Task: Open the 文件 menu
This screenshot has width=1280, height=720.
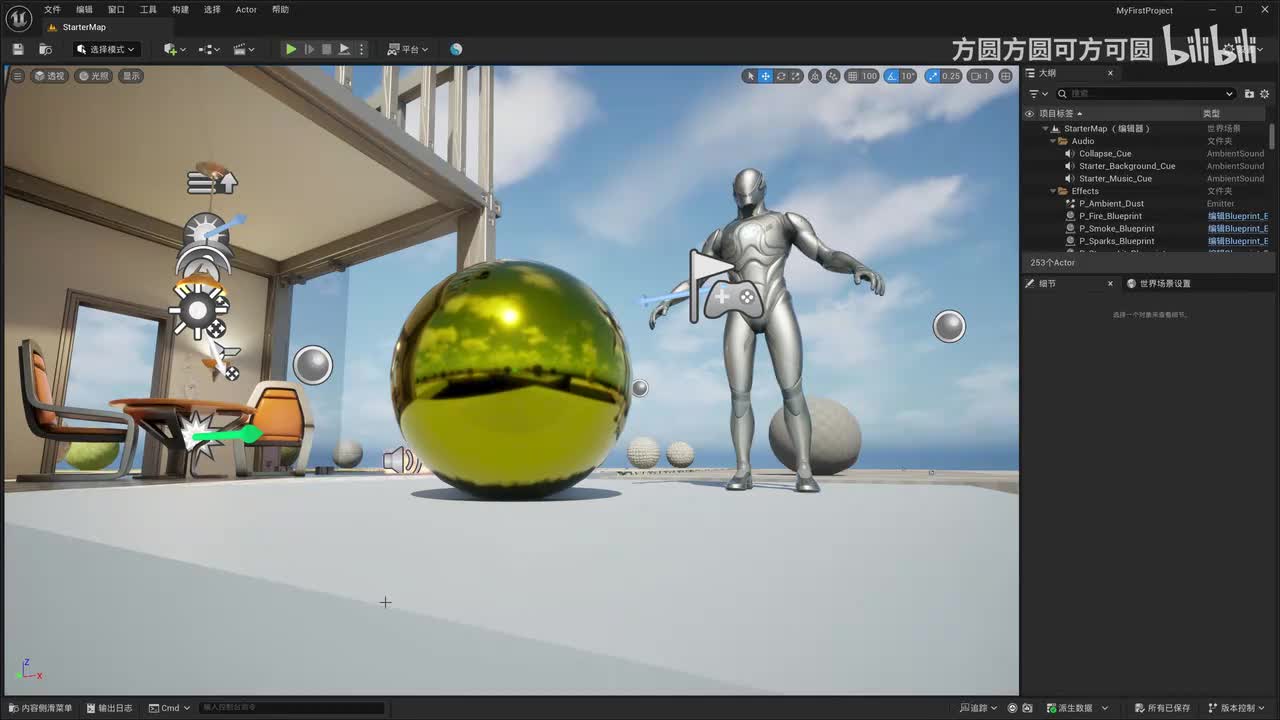Action: tap(52, 10)
